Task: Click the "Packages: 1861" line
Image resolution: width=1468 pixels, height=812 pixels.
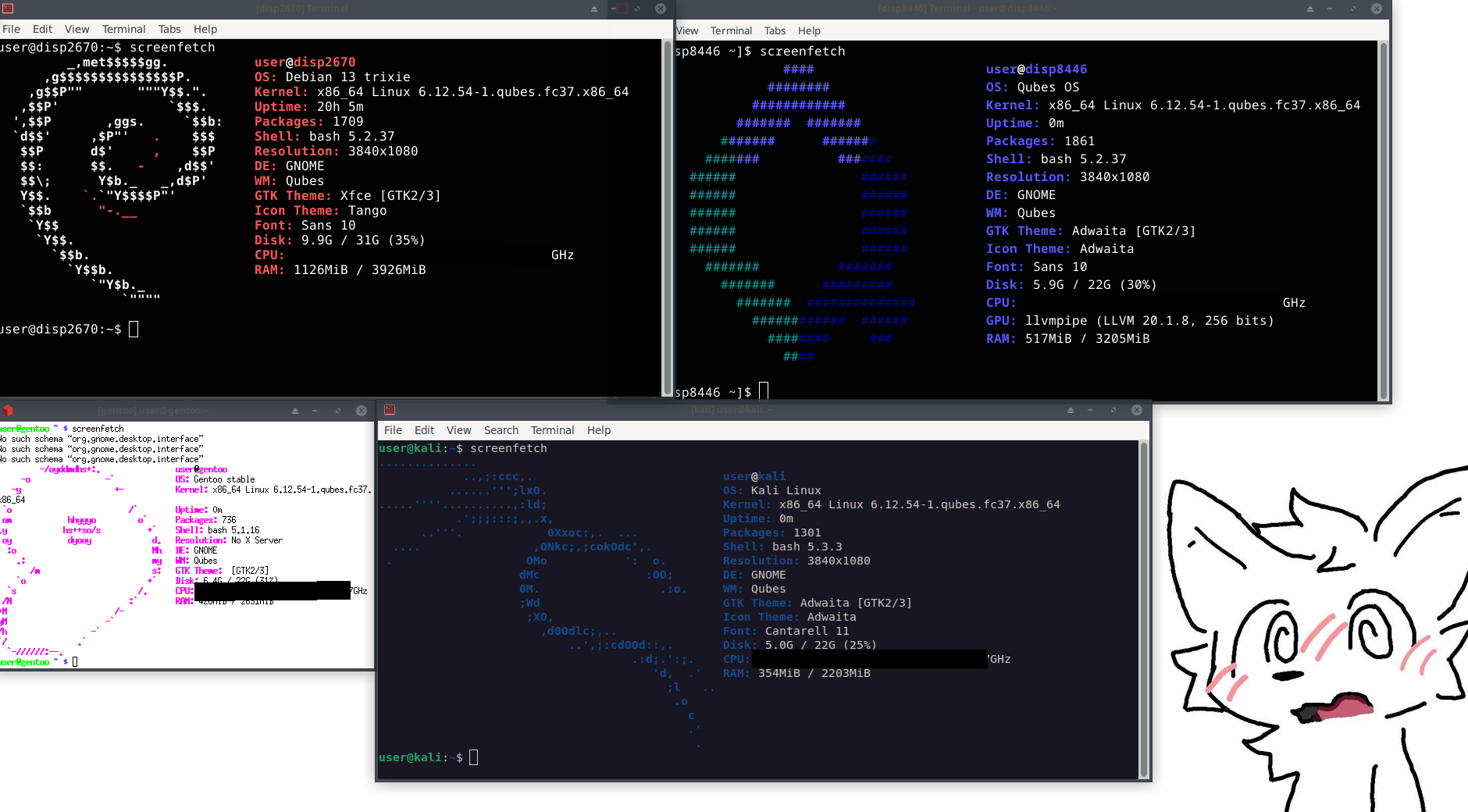Action: pos(1040,141)
